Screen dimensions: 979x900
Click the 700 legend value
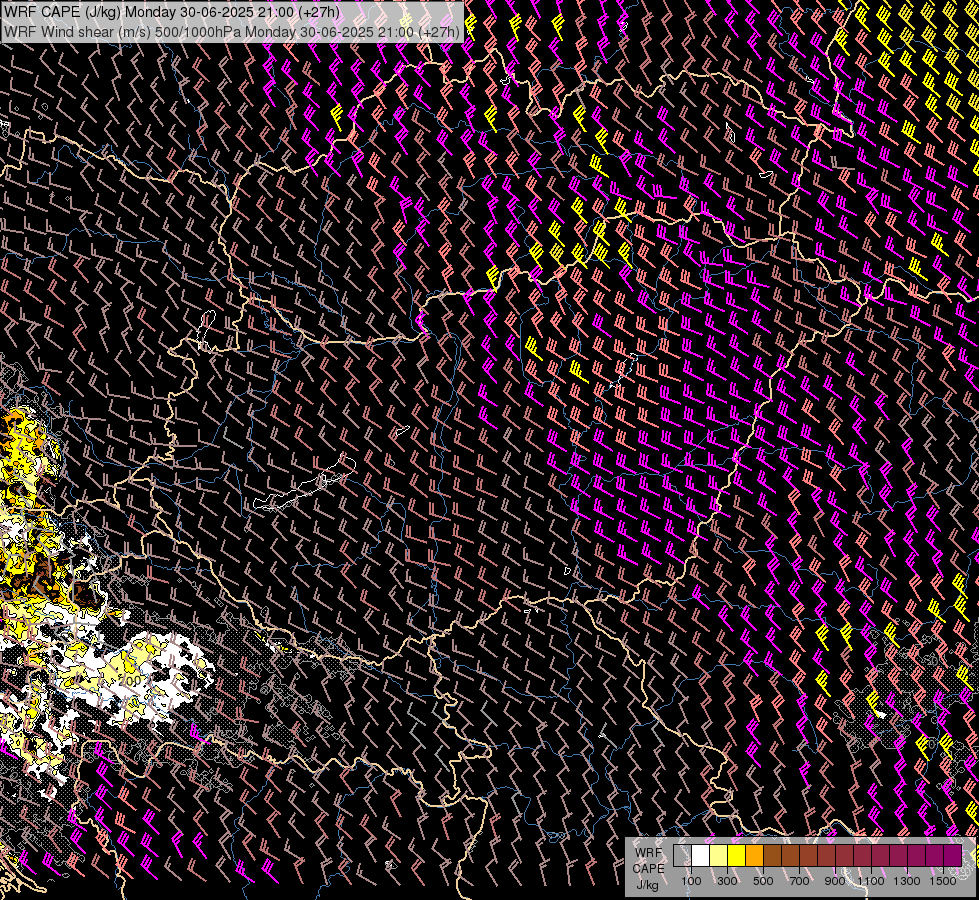click(799, 881)
